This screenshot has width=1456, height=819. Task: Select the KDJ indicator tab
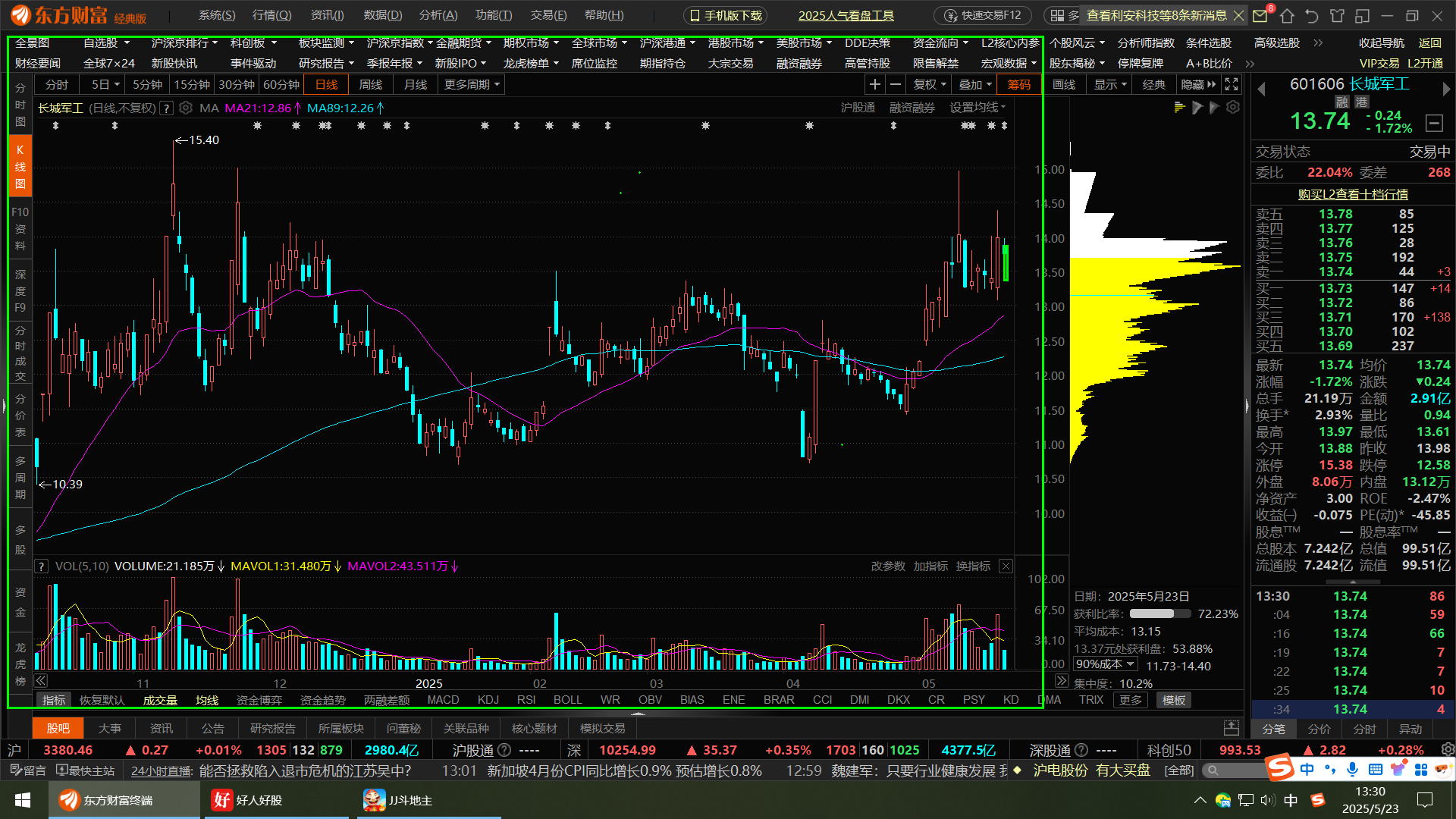point(488,700)
